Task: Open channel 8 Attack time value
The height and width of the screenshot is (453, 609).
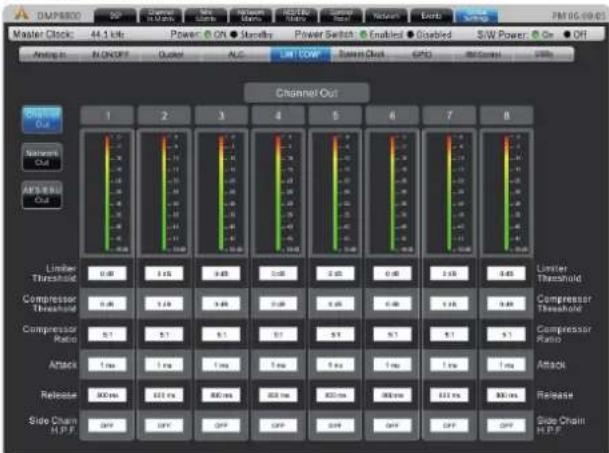Action: 506,365
